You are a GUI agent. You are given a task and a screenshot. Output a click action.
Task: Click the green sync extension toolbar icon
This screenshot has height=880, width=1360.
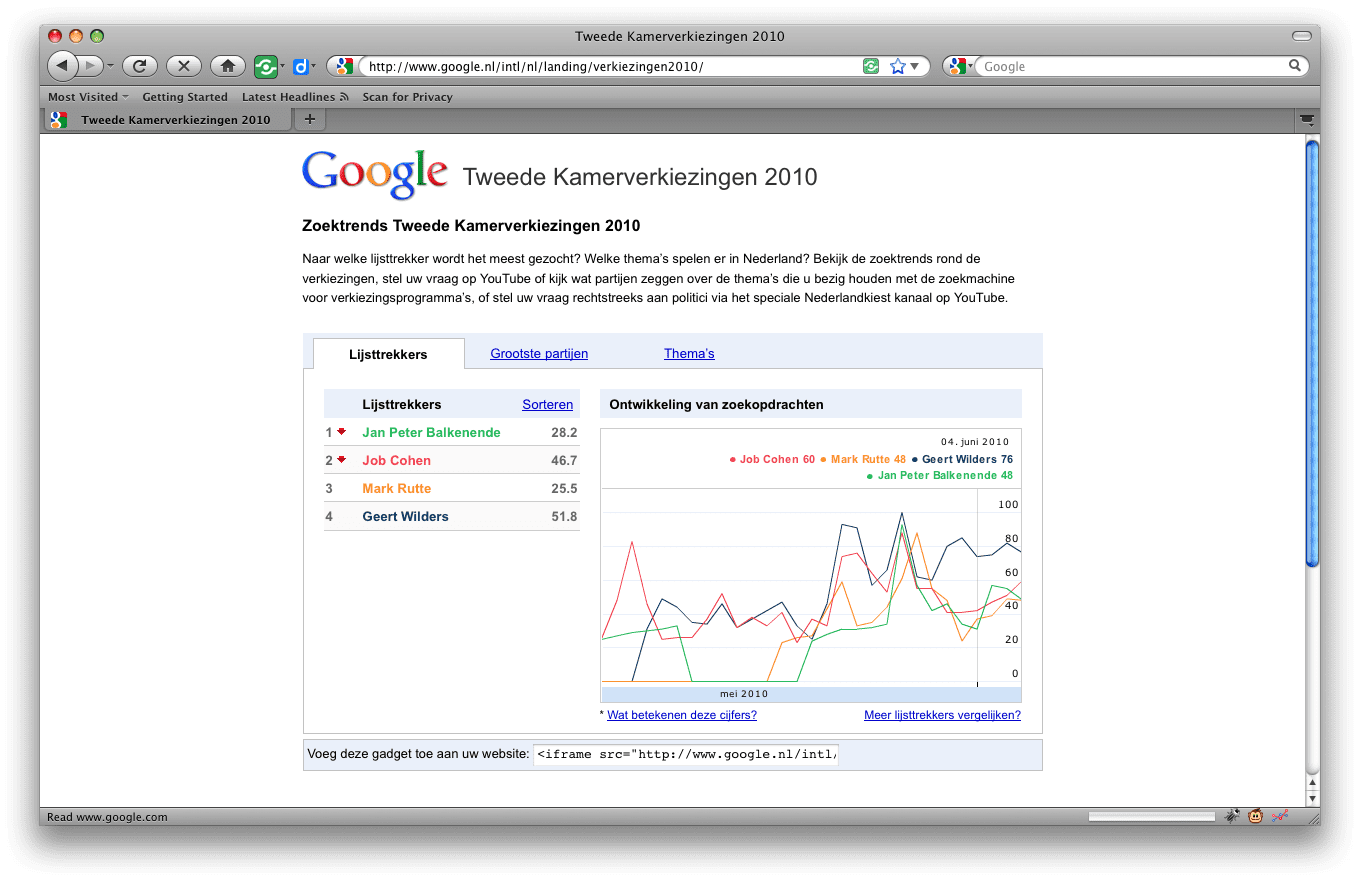pyautogui.click(x=266, y=66)
